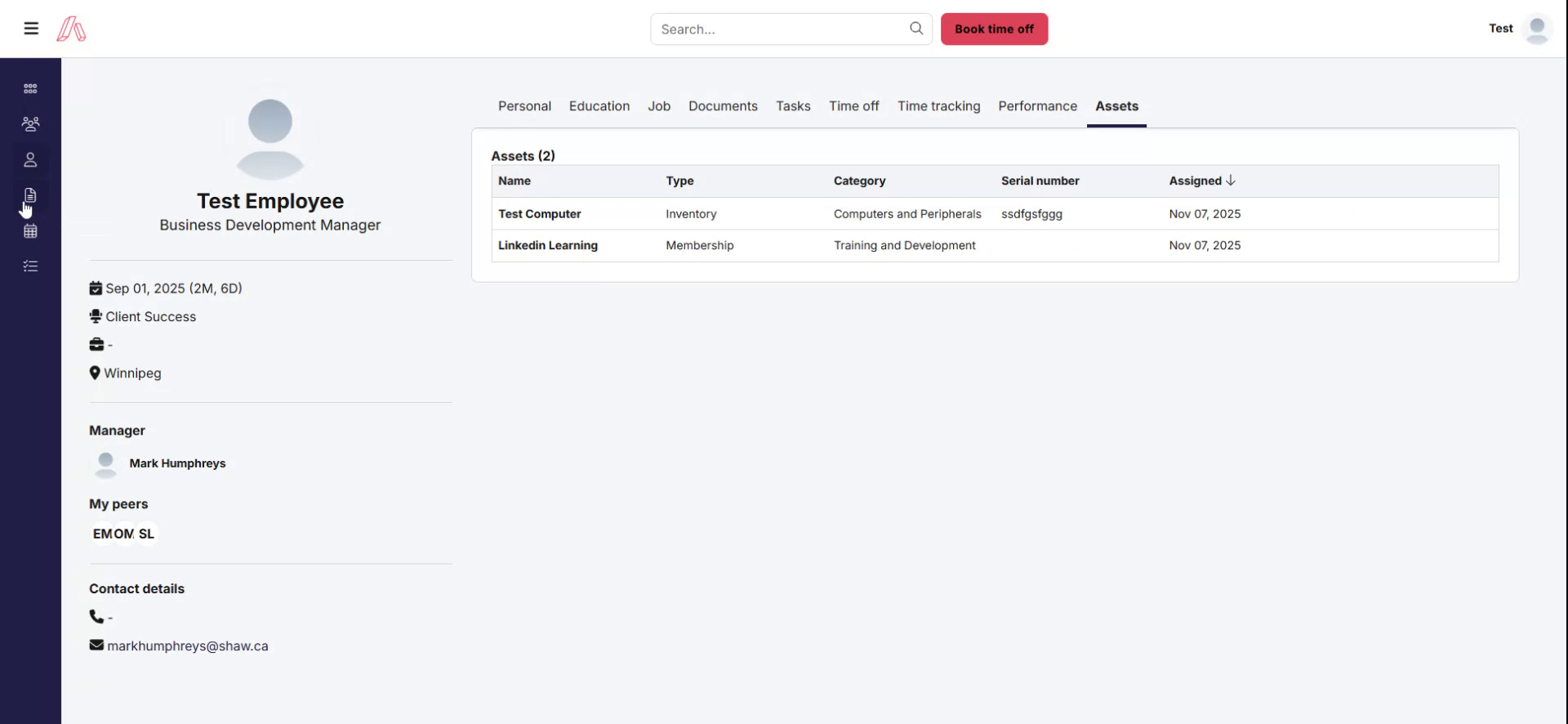Click the Book time off button
1568x724 pixels.
[x=994, y=29]
